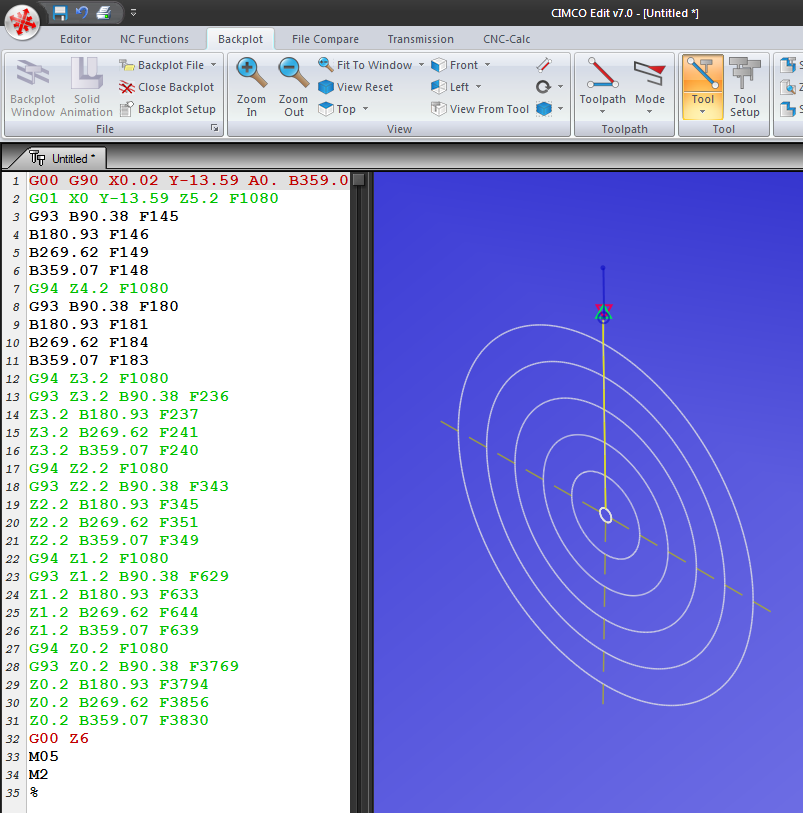The width and height of the screenshot is (803, 813).
Task: Click line 22 G94 Z1.2 F1080
Action: (x=98, y=558)
